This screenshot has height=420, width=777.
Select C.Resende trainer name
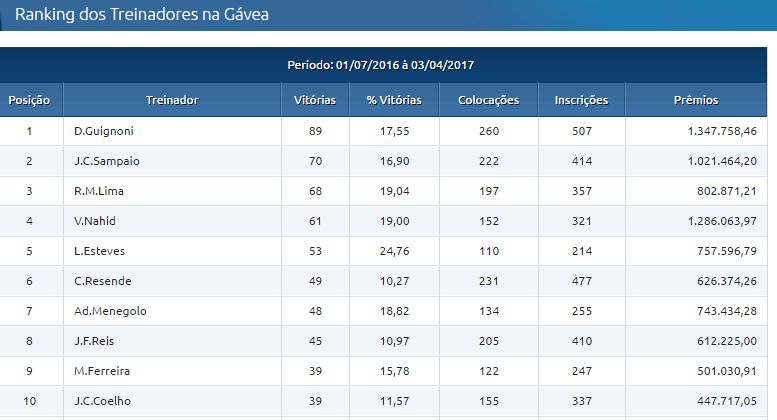point(103,281)
